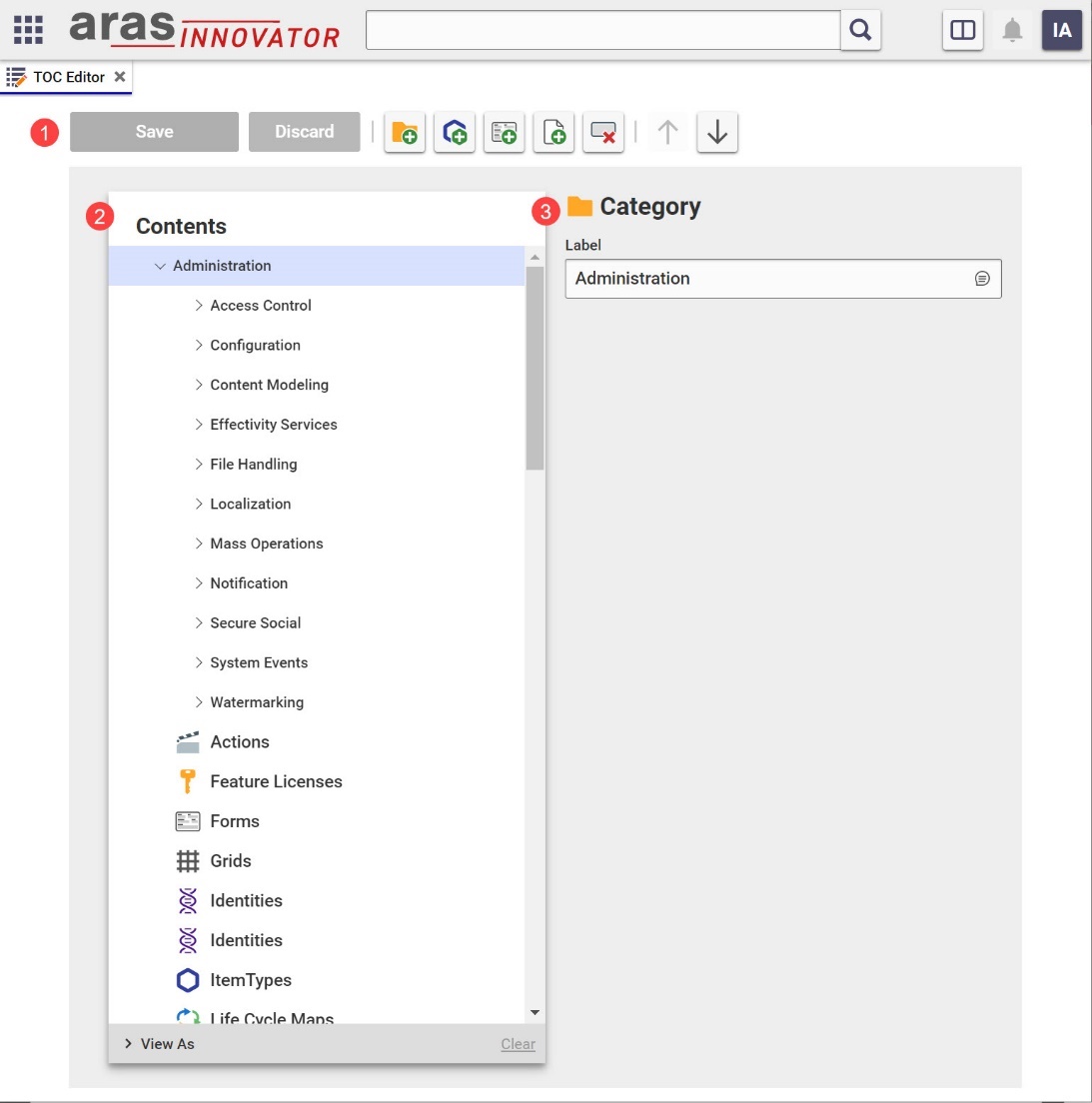Move the selected item up arrow
The image size is (1092, 1103).
[667, 132]
